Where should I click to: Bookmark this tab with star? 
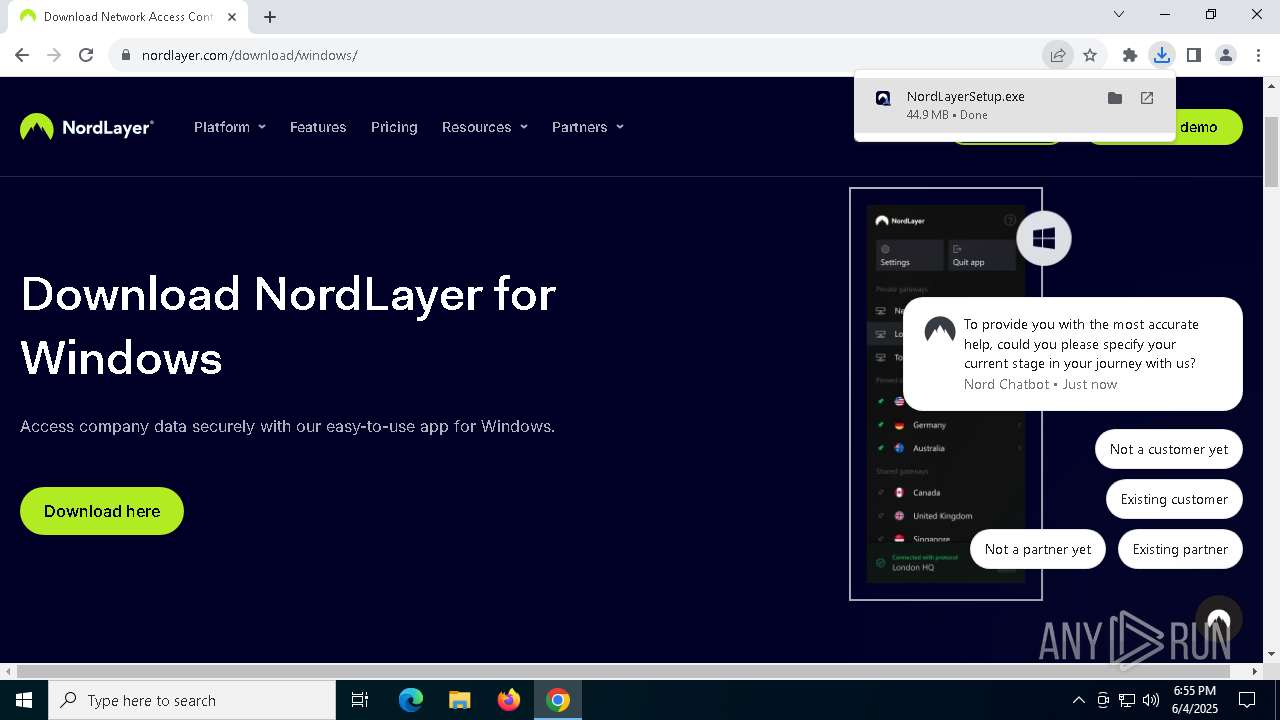tap(1090, 55)
